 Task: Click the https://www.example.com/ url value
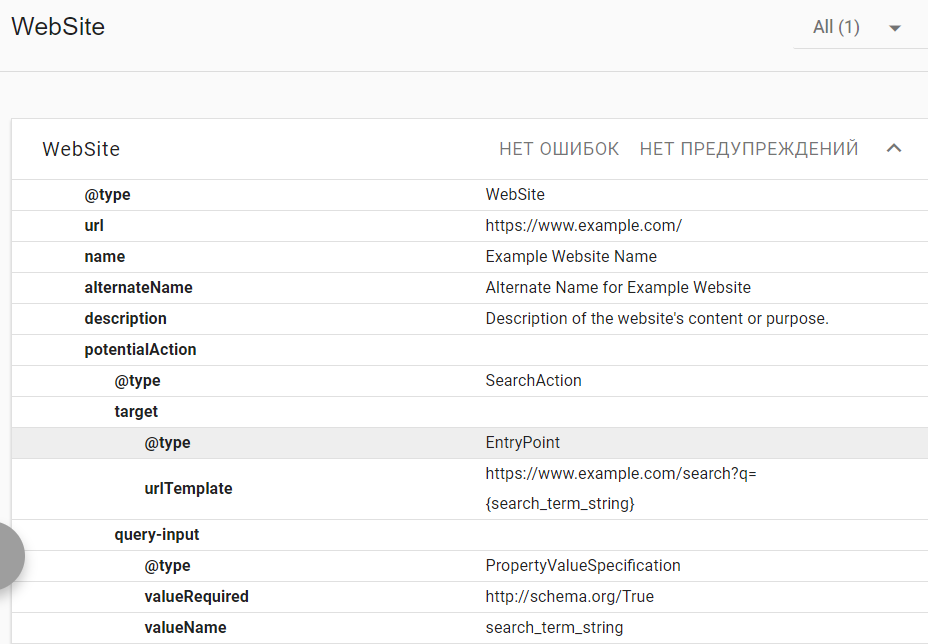[x=583, y=226]
